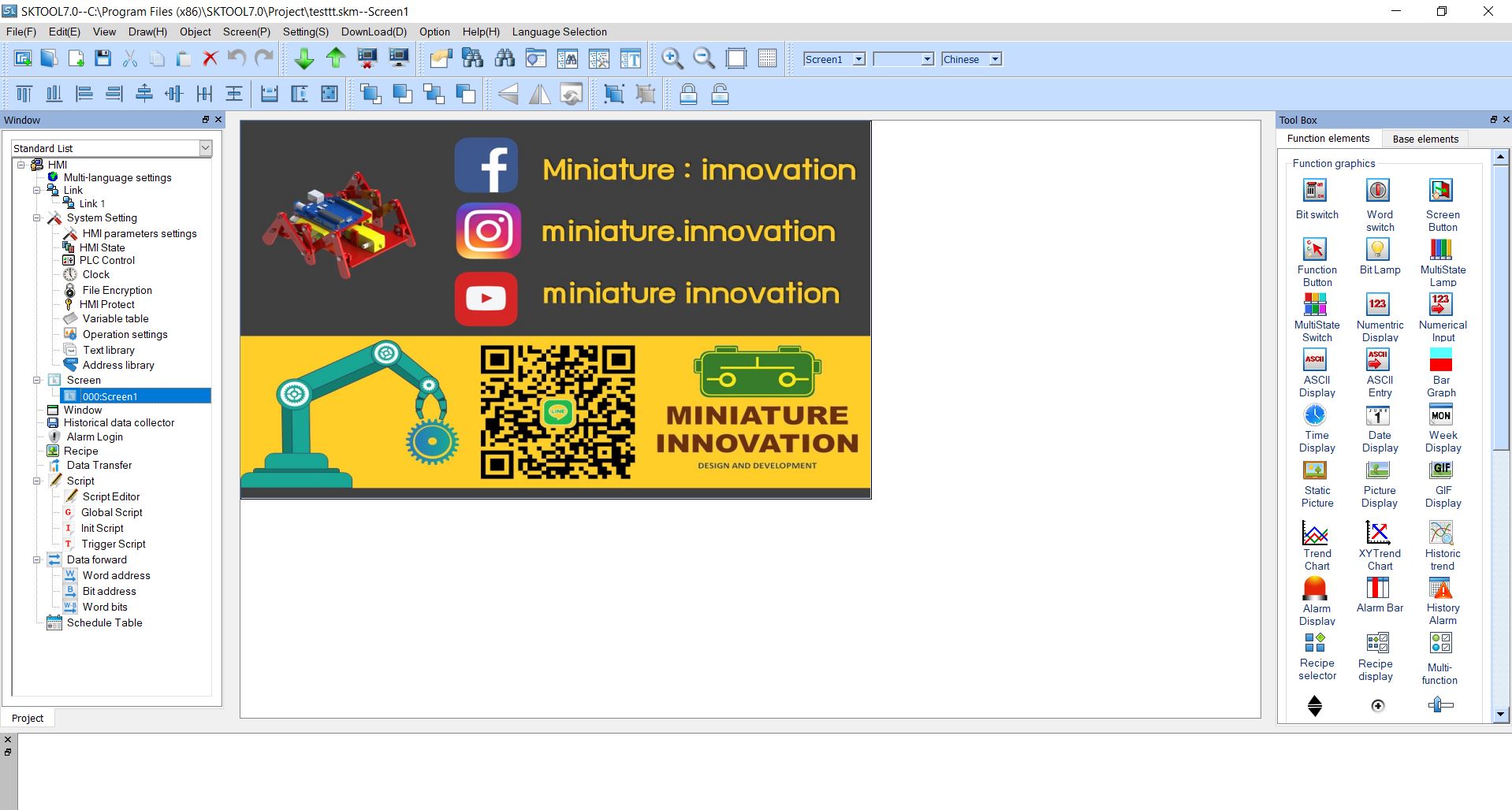1512x810 pixels.
Task: Select the Bit switch tool
Action: pos(1316,199)
